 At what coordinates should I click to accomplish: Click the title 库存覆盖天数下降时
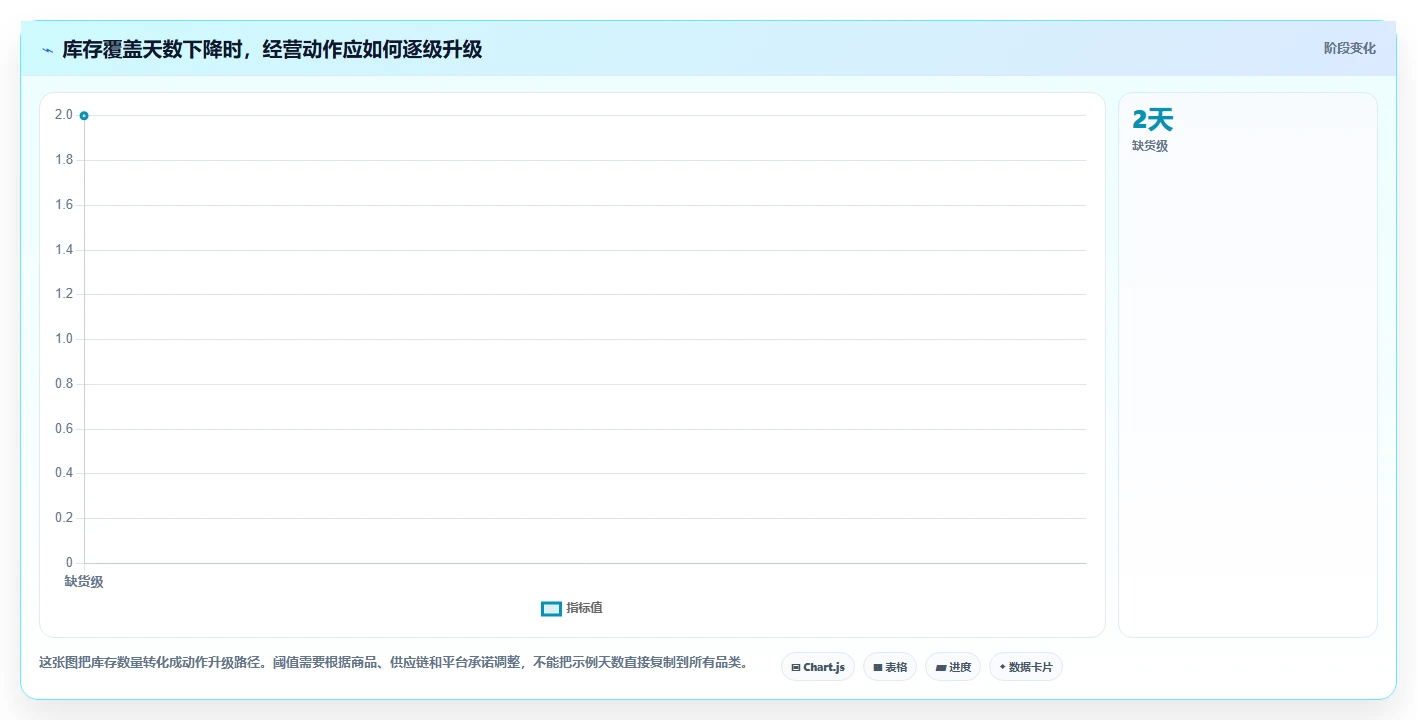click(x=272, y=49)
